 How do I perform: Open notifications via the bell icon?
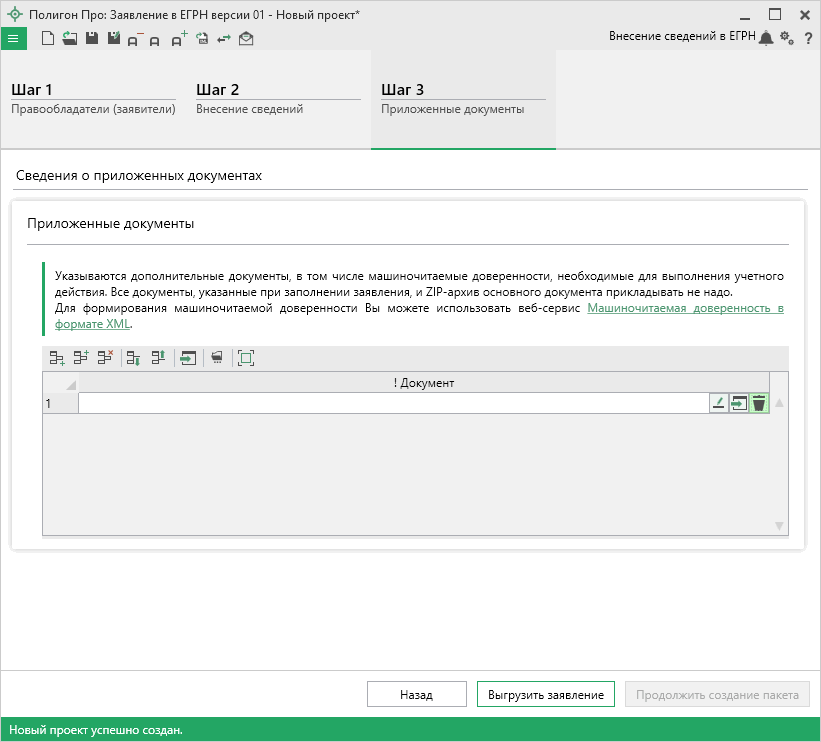pyautogui.click(x=766, y=38)
